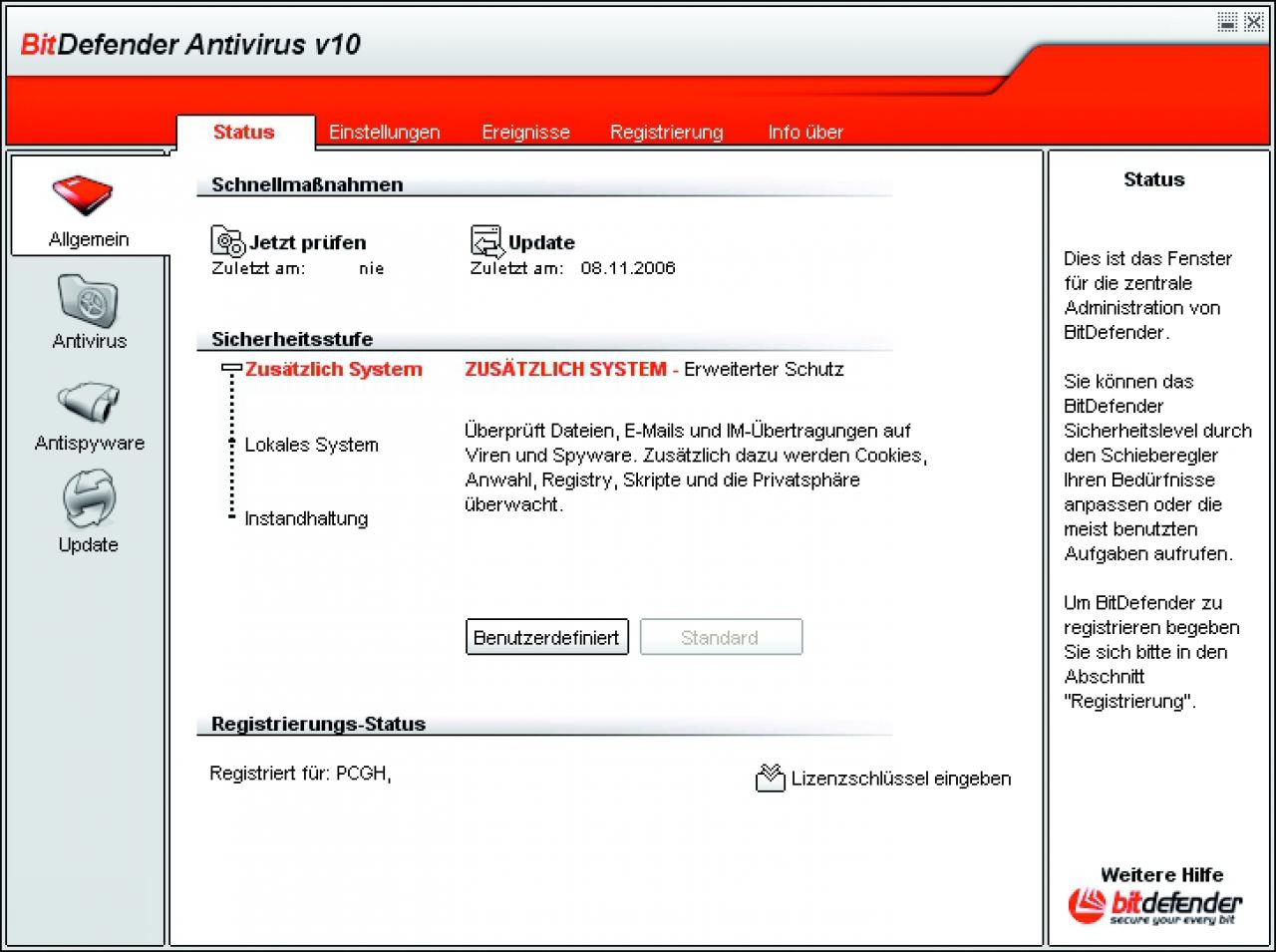Screen dimensions: 1276x952
Task: Click the Update sidebar label
Action: pyautogui.click(x=89, y=544)
